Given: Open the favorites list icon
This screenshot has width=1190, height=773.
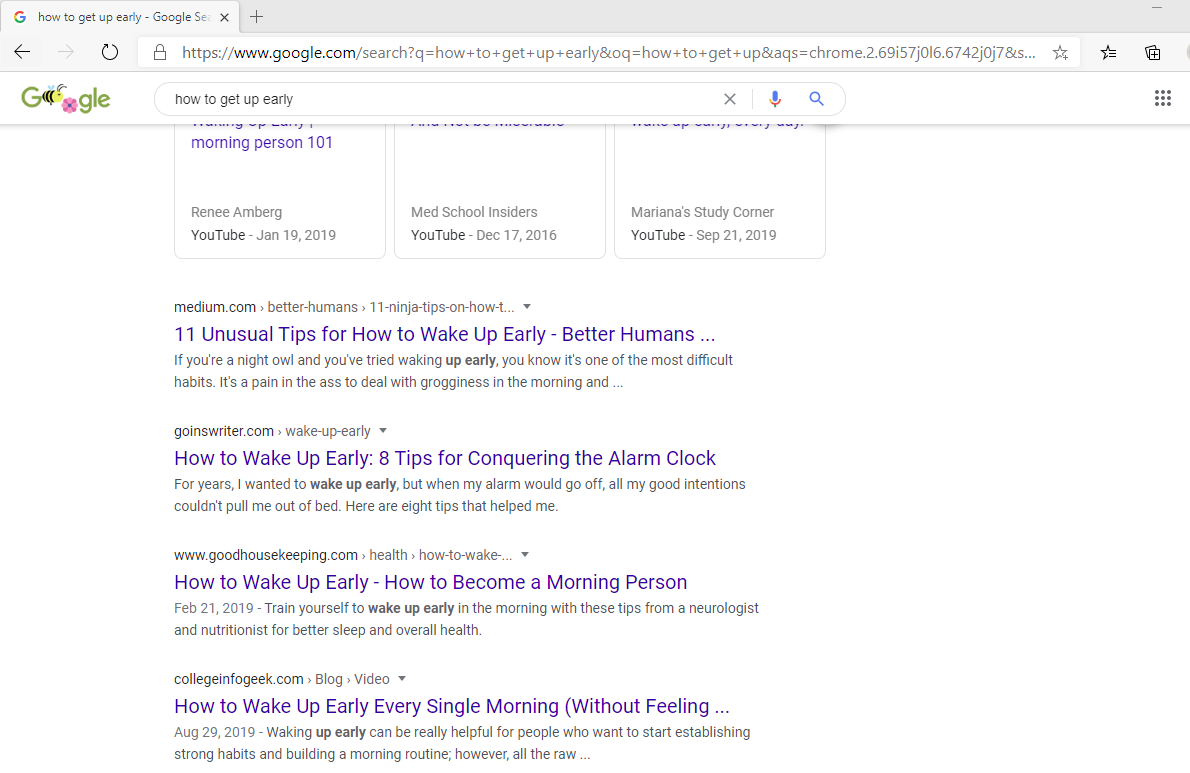Looking at the screenshot, I should tap(1109, 52).
